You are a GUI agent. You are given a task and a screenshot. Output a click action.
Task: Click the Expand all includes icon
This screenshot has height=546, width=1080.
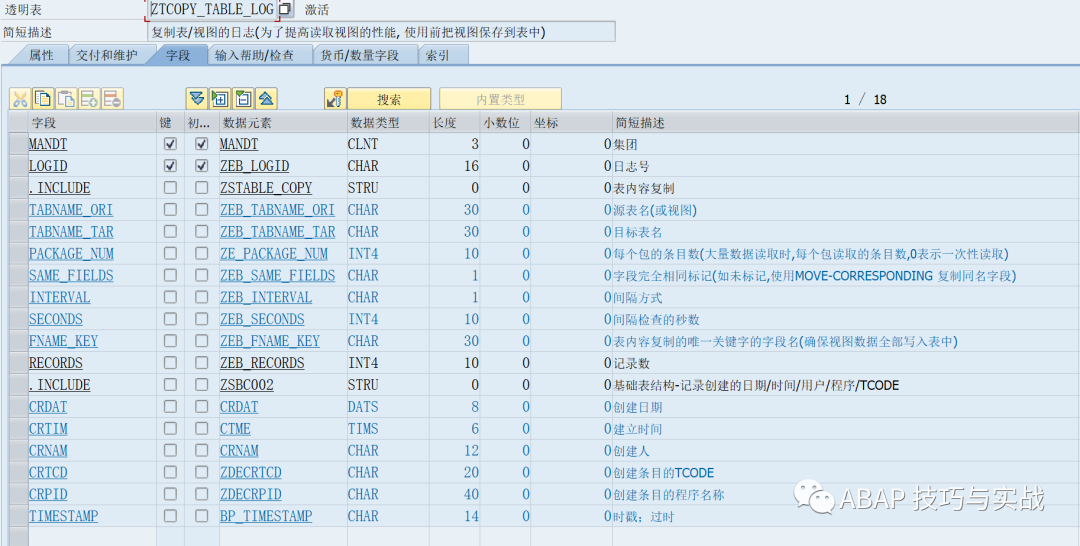pos(197,99)
